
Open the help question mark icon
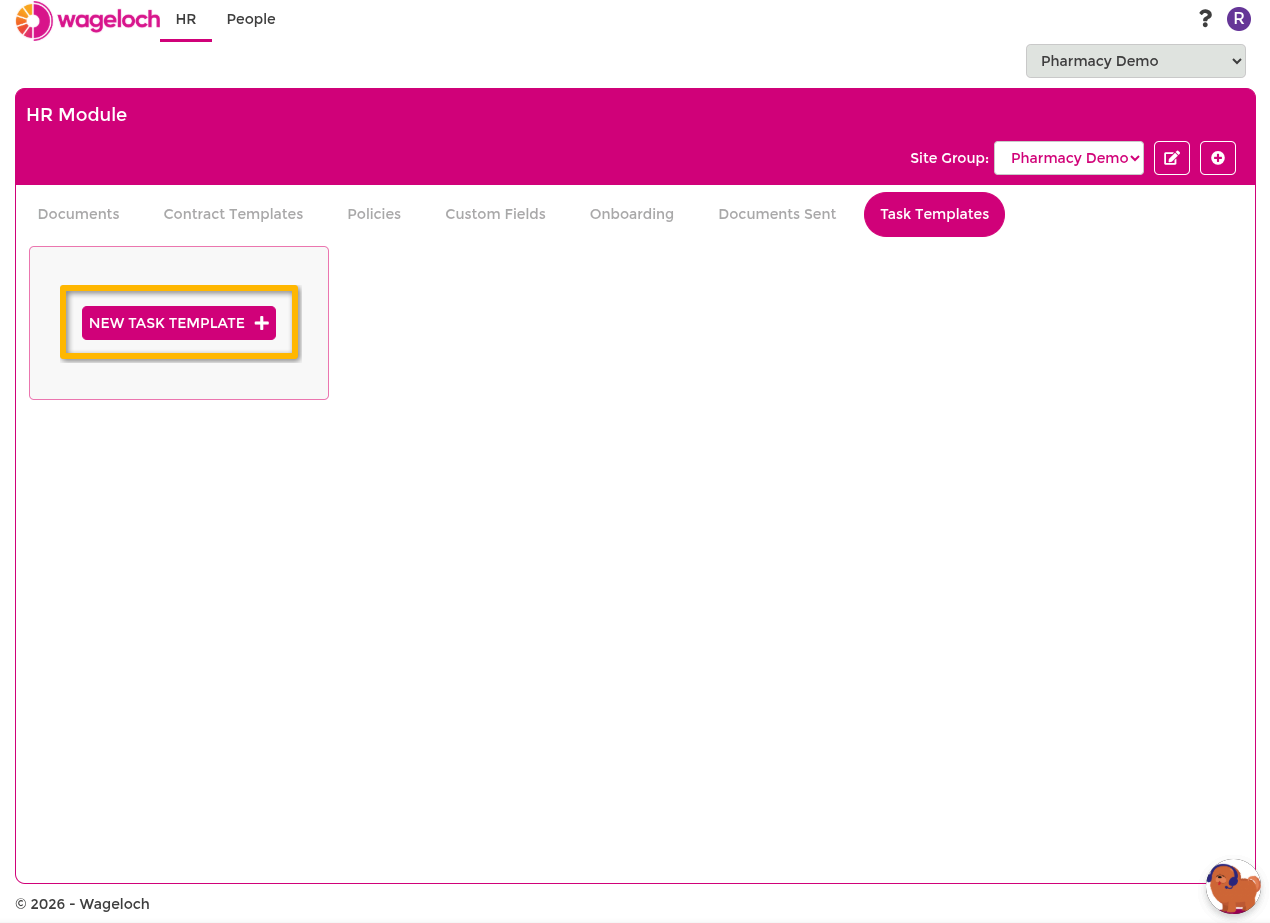(x=1205, y=18)
